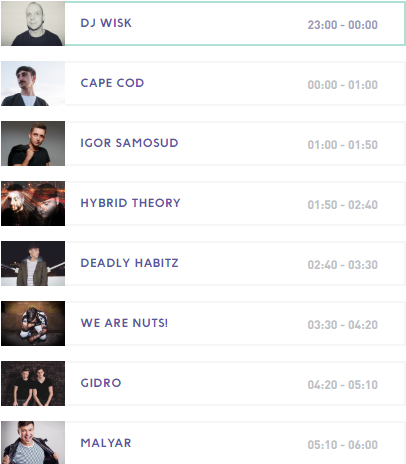This screenshot has width=406, height=464.
Task: Click the 05:10 - 06:00 closing slot
Action: [342, 445]
